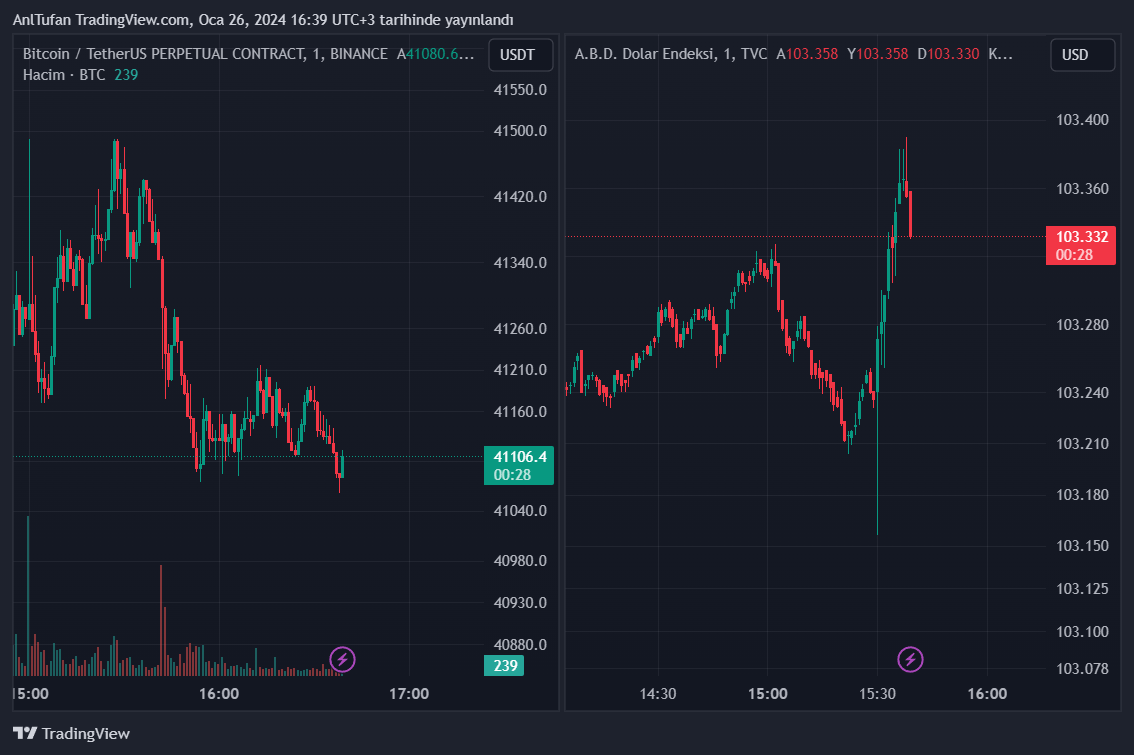
Task: Click the 17:00 time axis label
Action: point(408,693)
